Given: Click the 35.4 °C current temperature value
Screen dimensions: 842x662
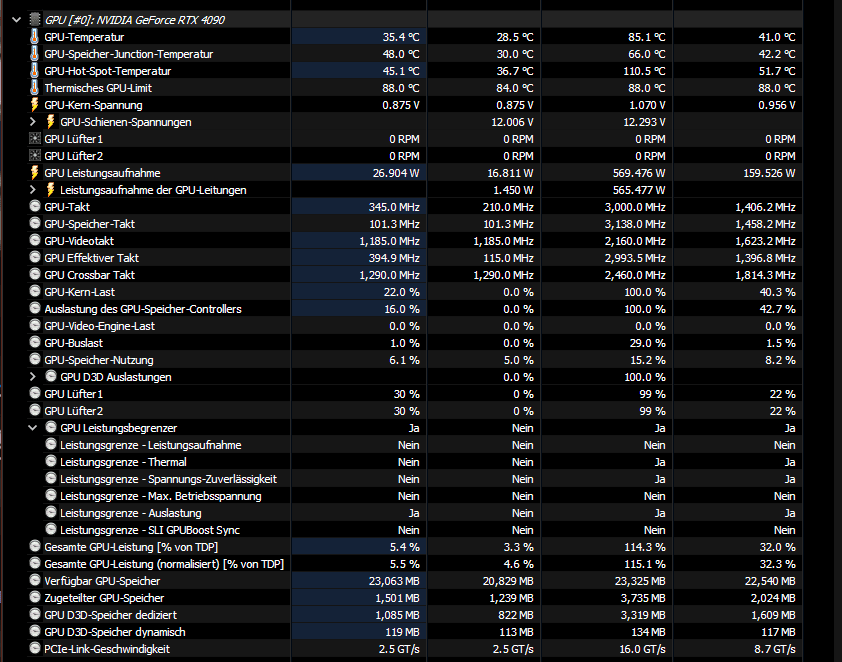Looking at the screenshot, I should (401, 37).
